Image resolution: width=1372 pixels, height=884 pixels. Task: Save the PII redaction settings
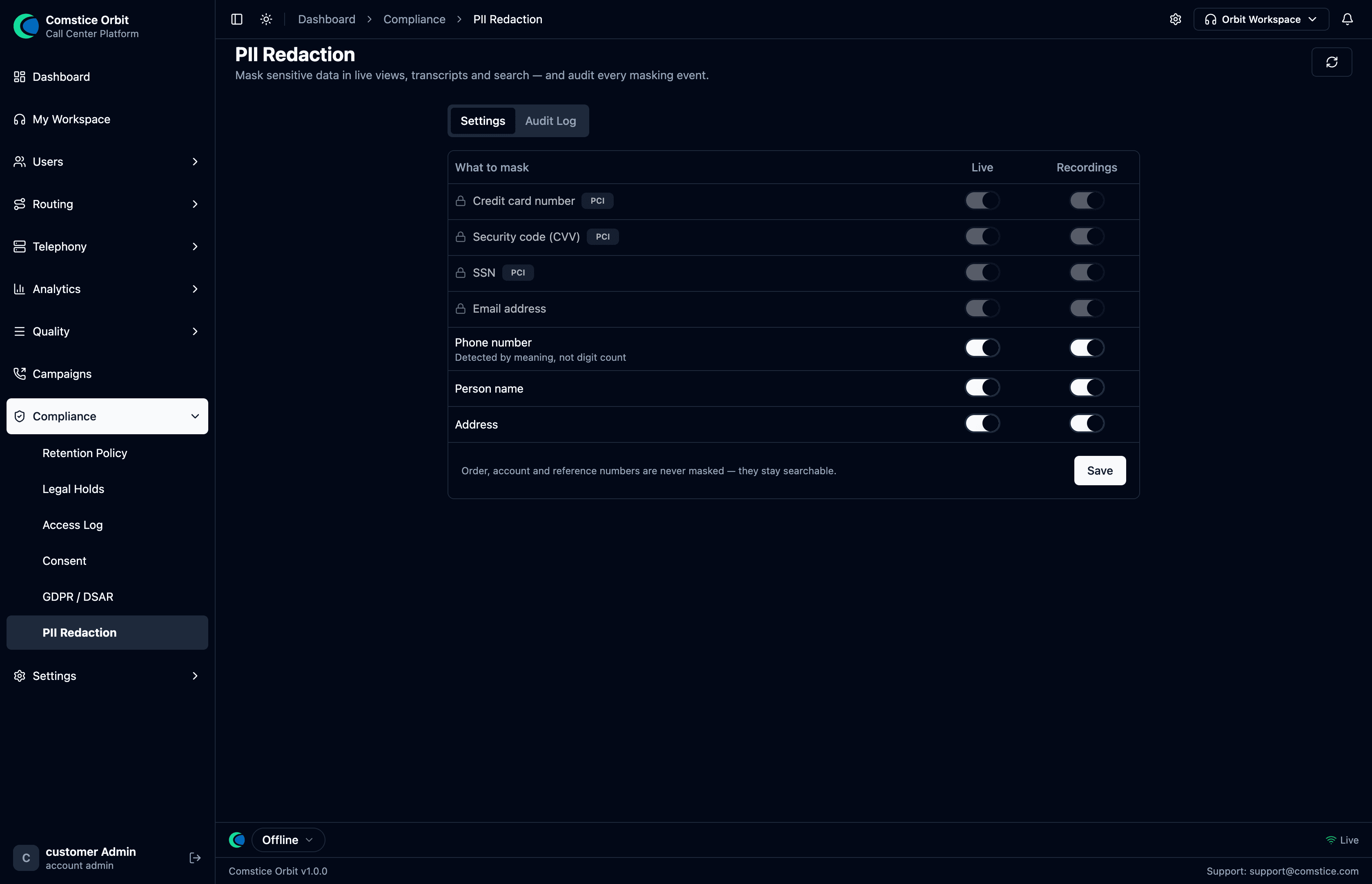coord(1099,471)
